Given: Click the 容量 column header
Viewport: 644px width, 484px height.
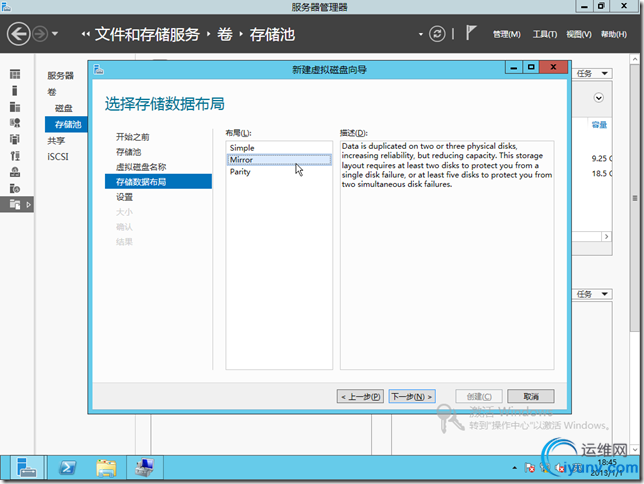Looking at the screenshot, I should 599,125.
